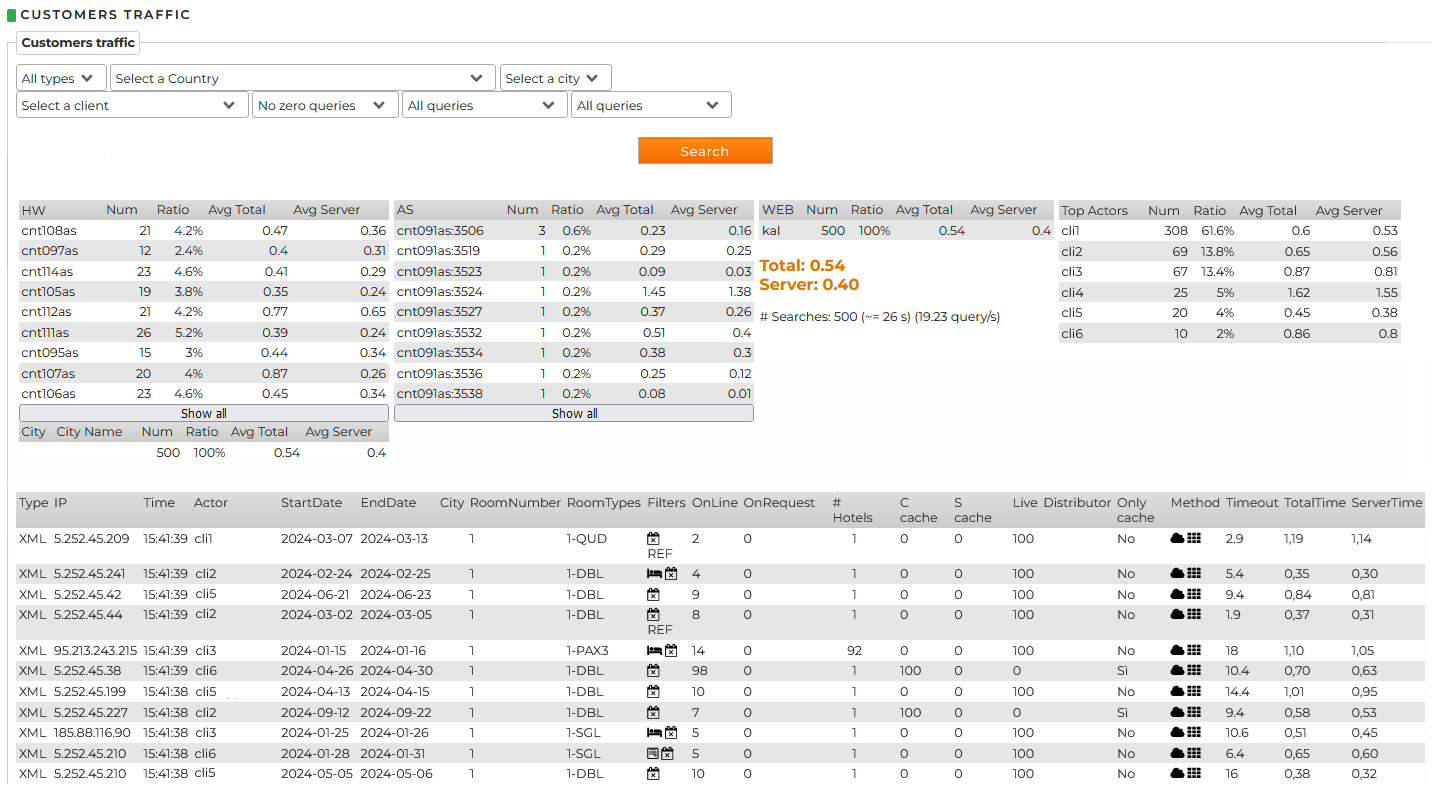Viewport: 1456px width, 810px height.
Task: Click grid method icon in 185.88.116.90 row
Action: 1194,732
